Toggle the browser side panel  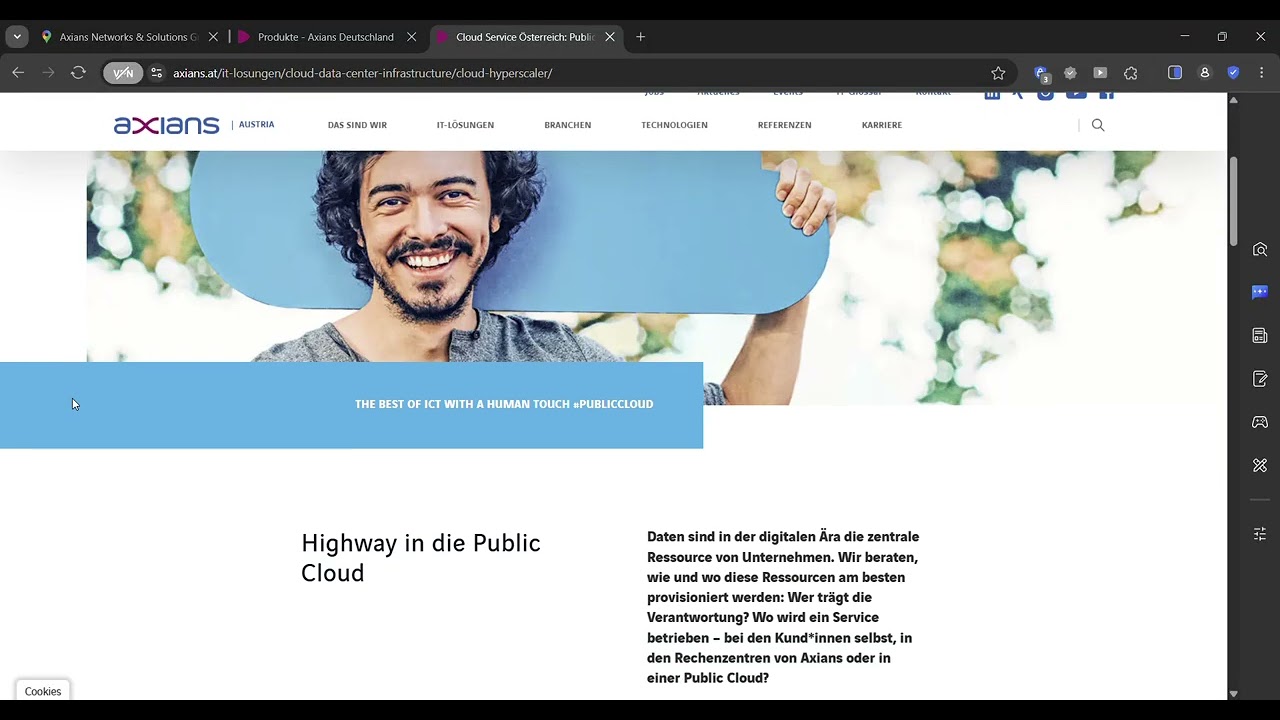click(x=1175, y=73)
